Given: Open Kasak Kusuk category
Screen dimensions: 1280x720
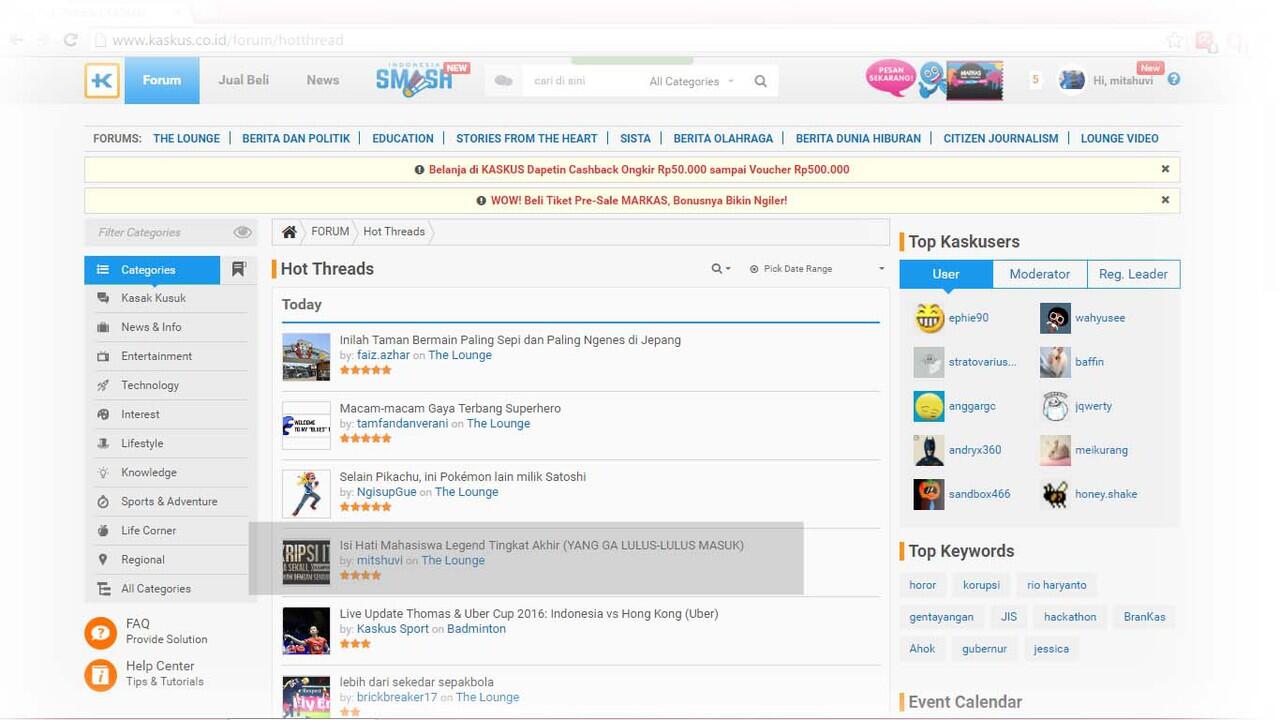Looking at the screenshot, I should tap(153, 298).
